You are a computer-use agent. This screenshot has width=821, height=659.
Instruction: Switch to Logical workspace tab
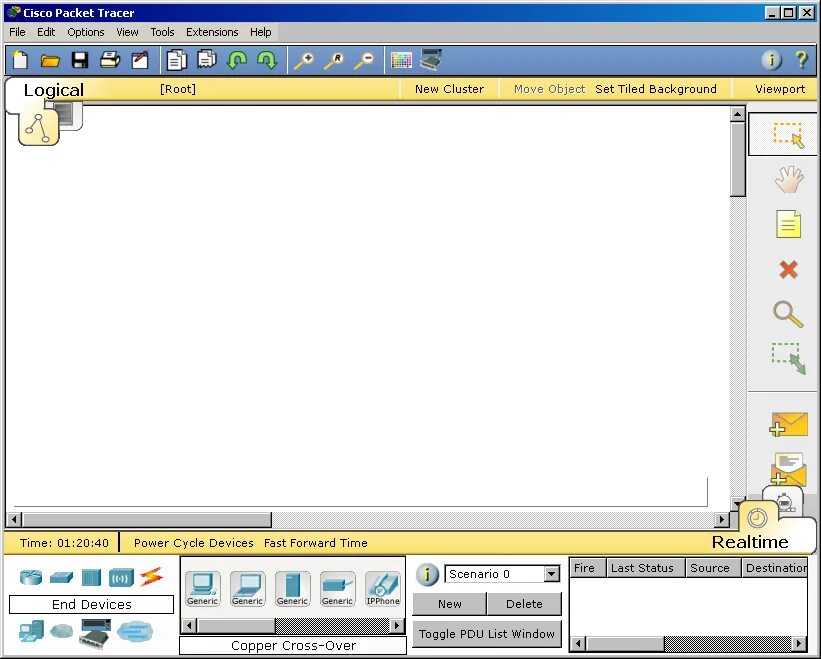(38, 128)
